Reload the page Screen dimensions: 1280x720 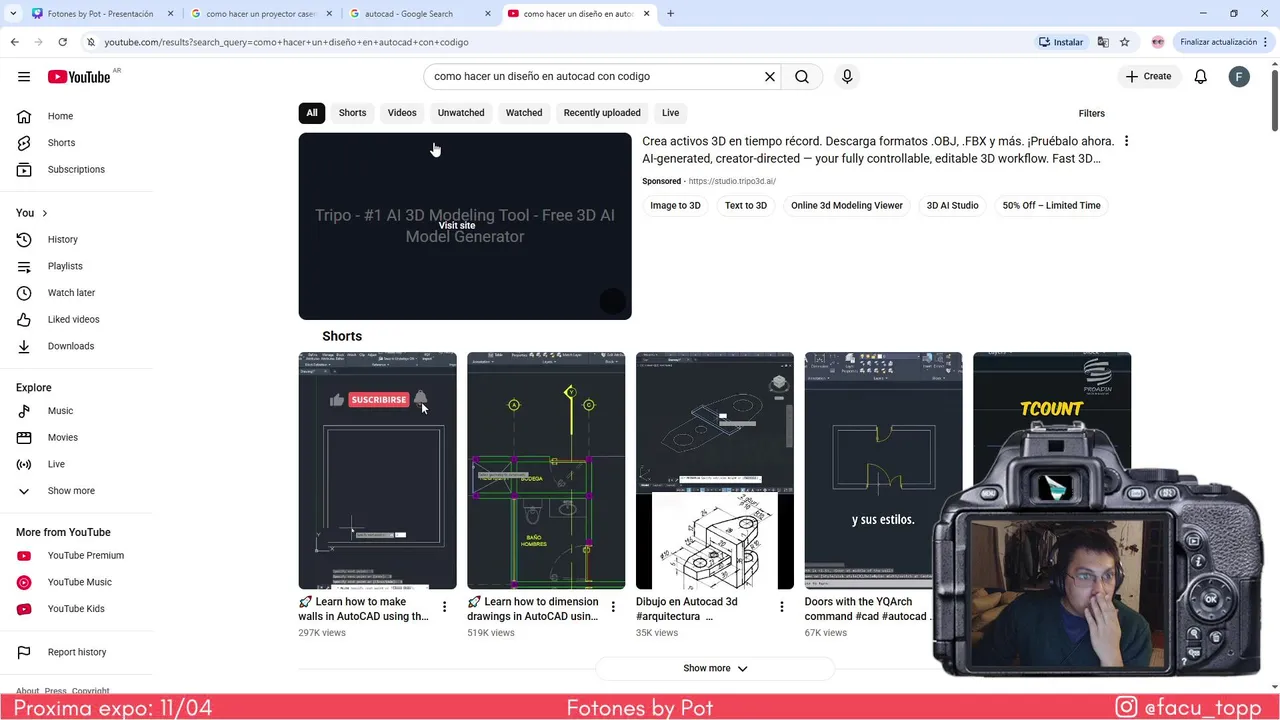coord(62,42)
